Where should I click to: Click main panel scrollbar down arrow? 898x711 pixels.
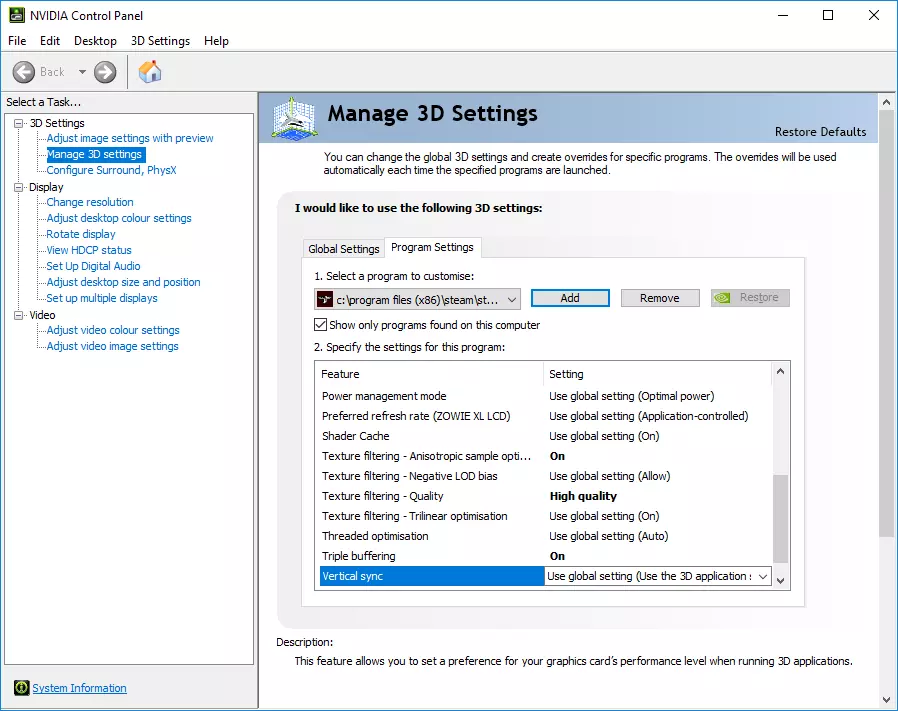887,700
